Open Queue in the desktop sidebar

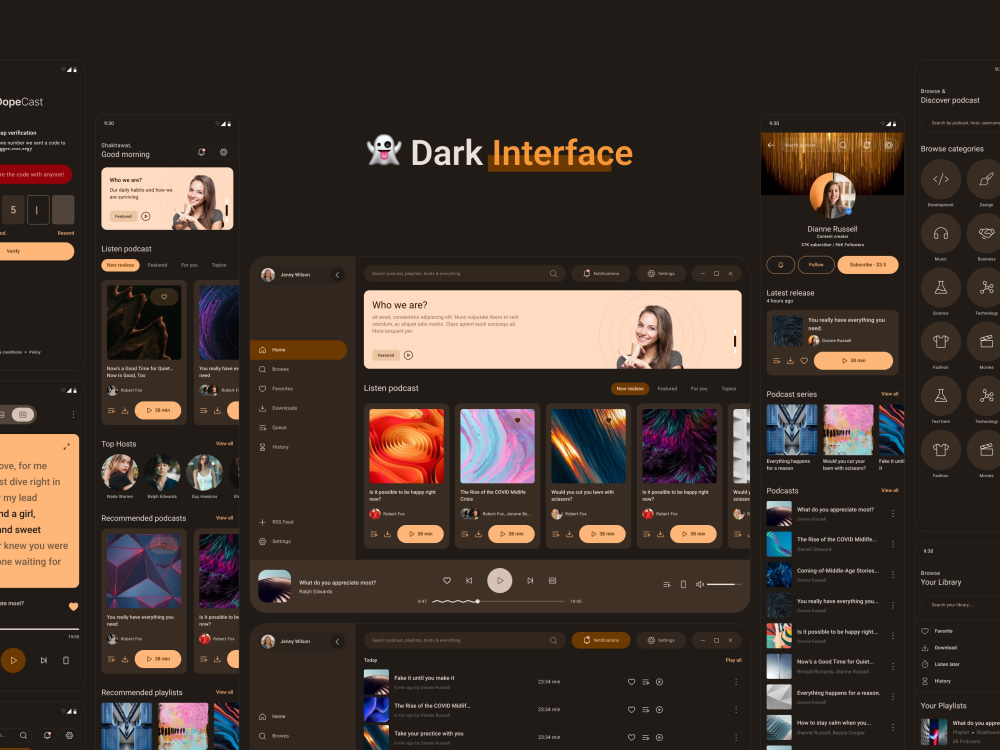coord(273,427)
